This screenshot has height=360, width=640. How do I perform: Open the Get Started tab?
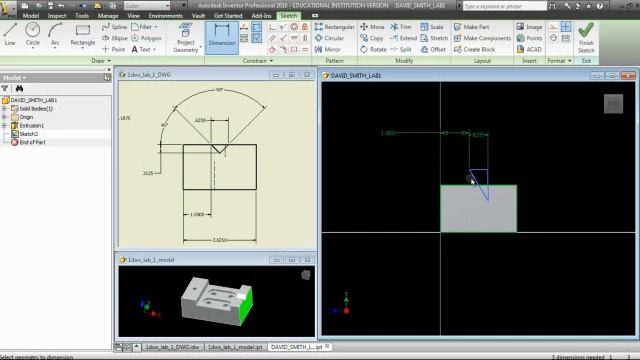(x=228, y=16)
